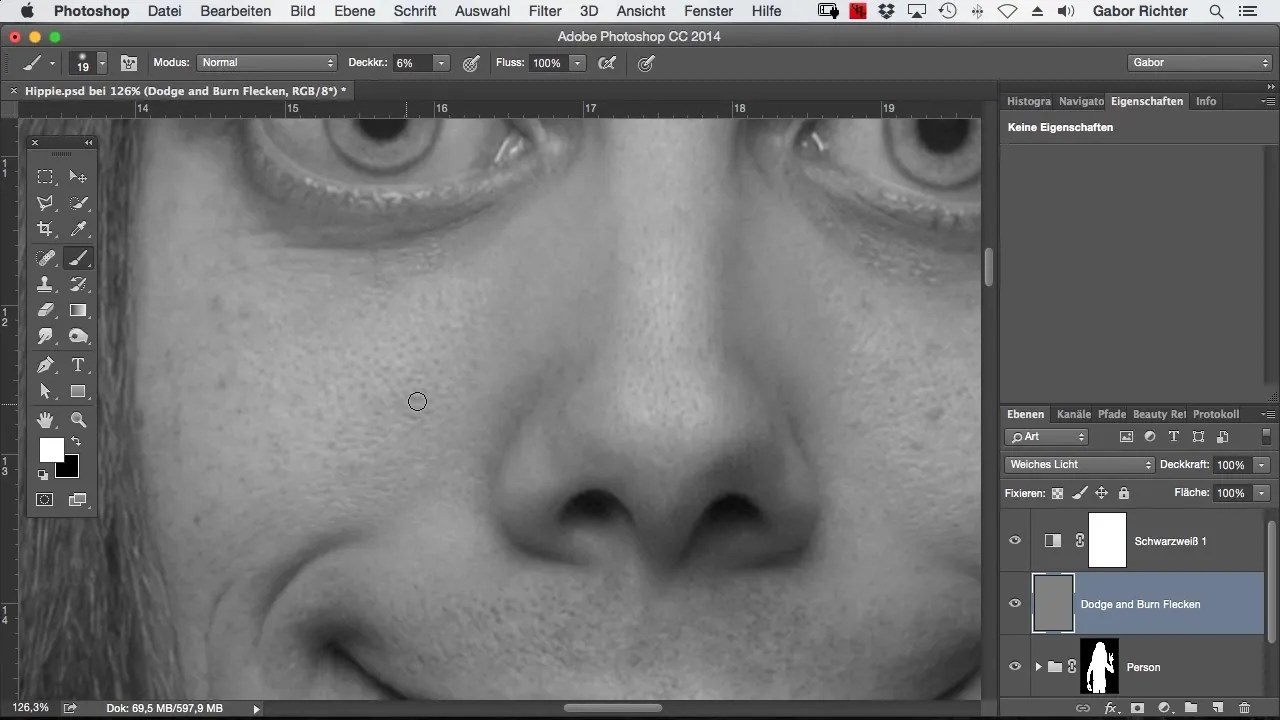Open the Fluss flow slider arrow
The image size is (1280, 720).
tap(577, 63)
